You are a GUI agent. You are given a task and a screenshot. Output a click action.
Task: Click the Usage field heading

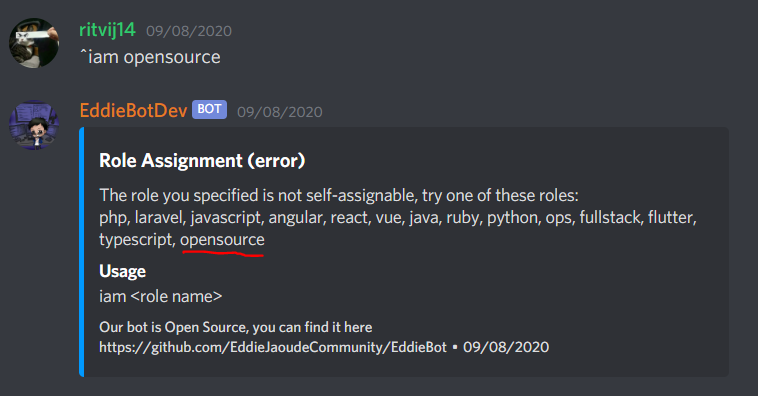(x=122, y=271)
